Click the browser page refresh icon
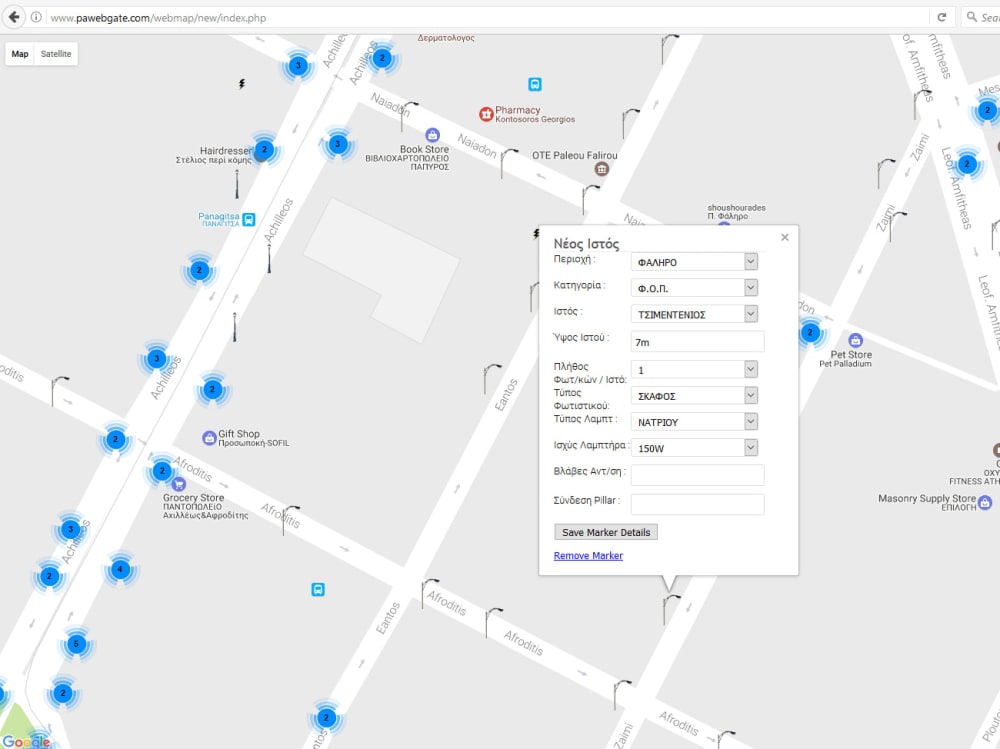Screen dimensions: 1000x749 [x=941, y=17]
